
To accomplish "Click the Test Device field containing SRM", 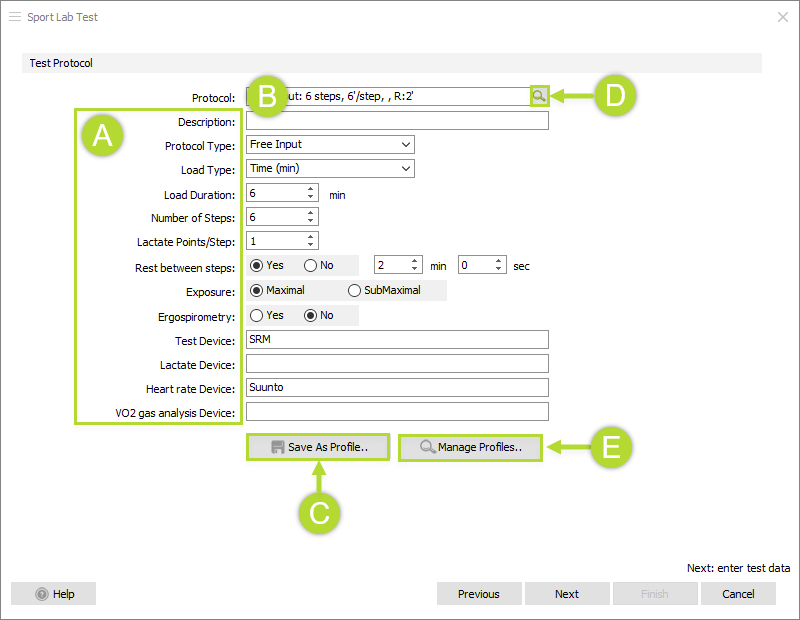I will coord(397,339).
